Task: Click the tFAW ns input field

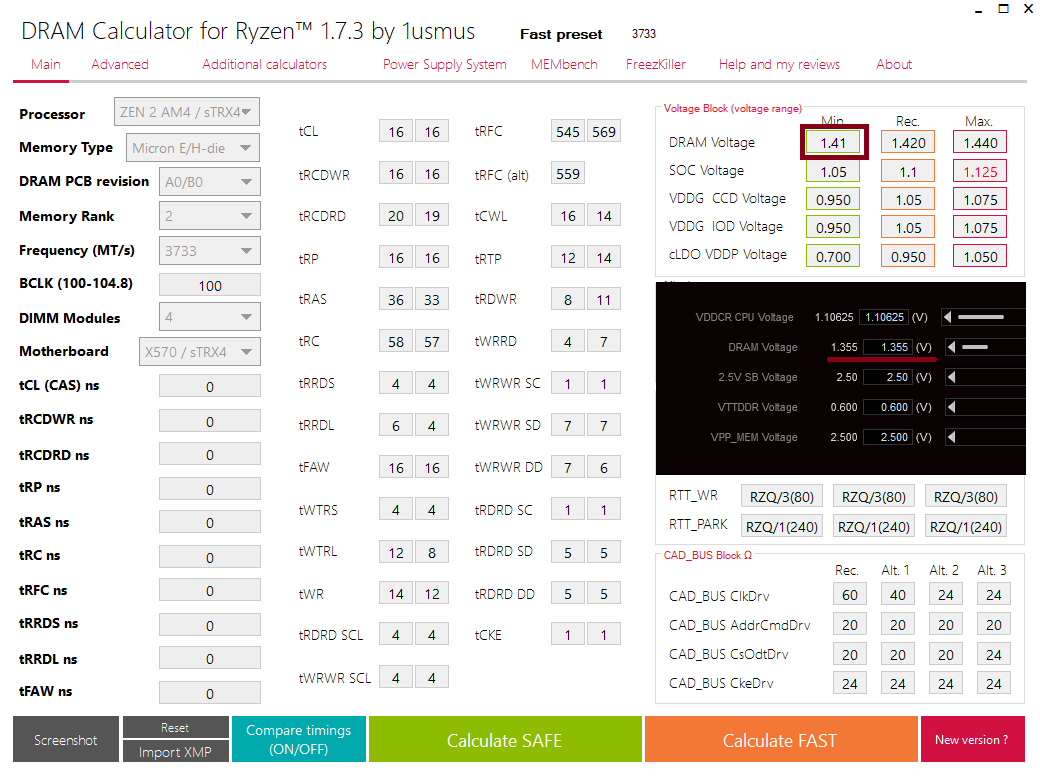Action: pos(210,693)
